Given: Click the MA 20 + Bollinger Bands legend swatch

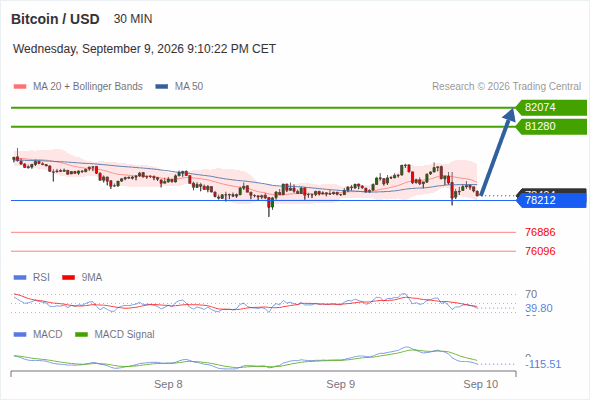Looking at the screenshot, I should pos(20,87).
